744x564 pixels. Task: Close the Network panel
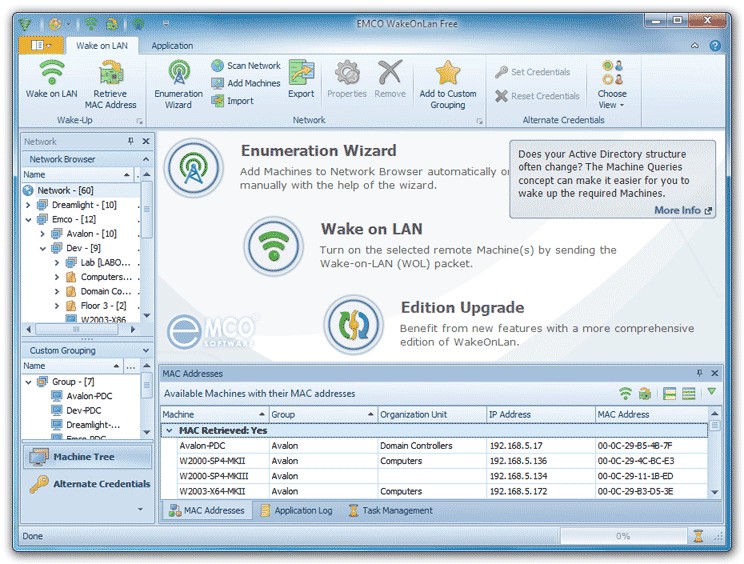[x=146, y=141]
